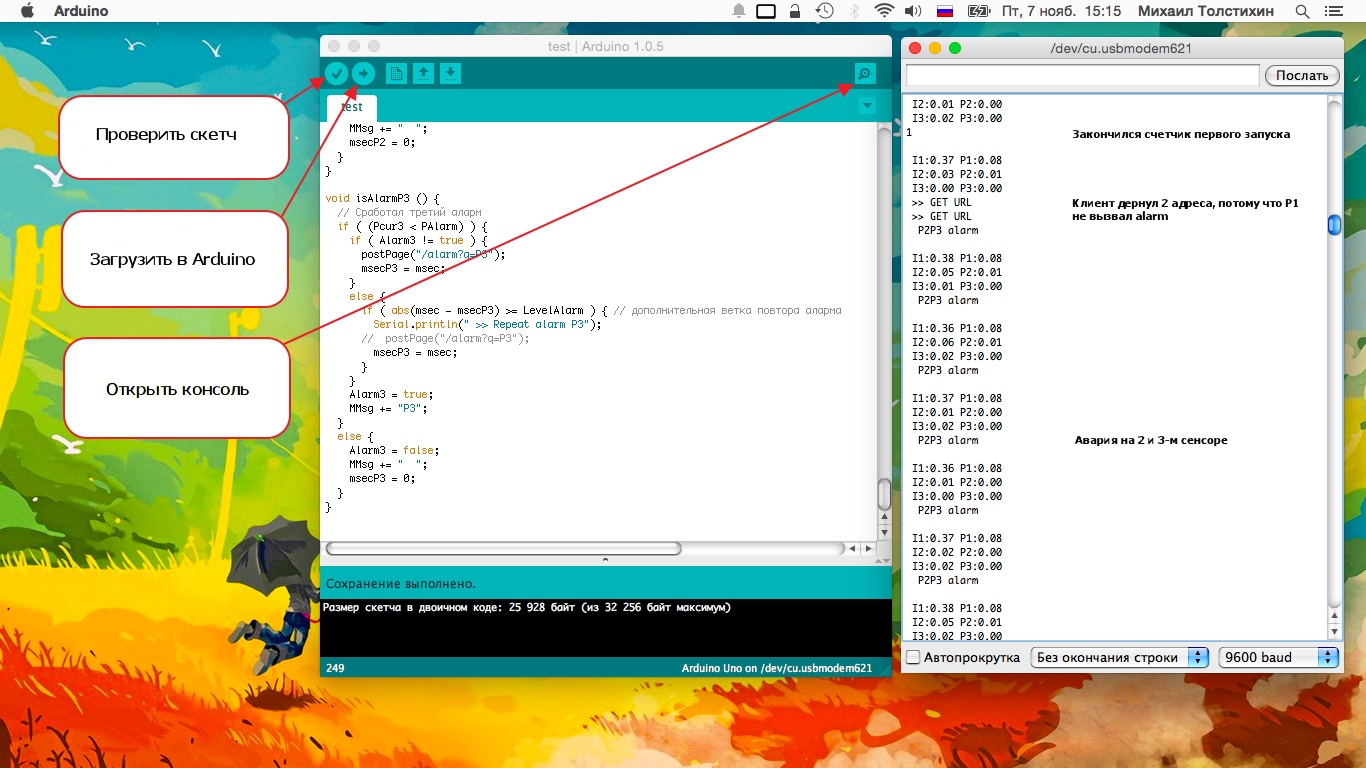Create a new sketch with the New icon
The height and width of the screenshot is (768, 1366).
397,73
